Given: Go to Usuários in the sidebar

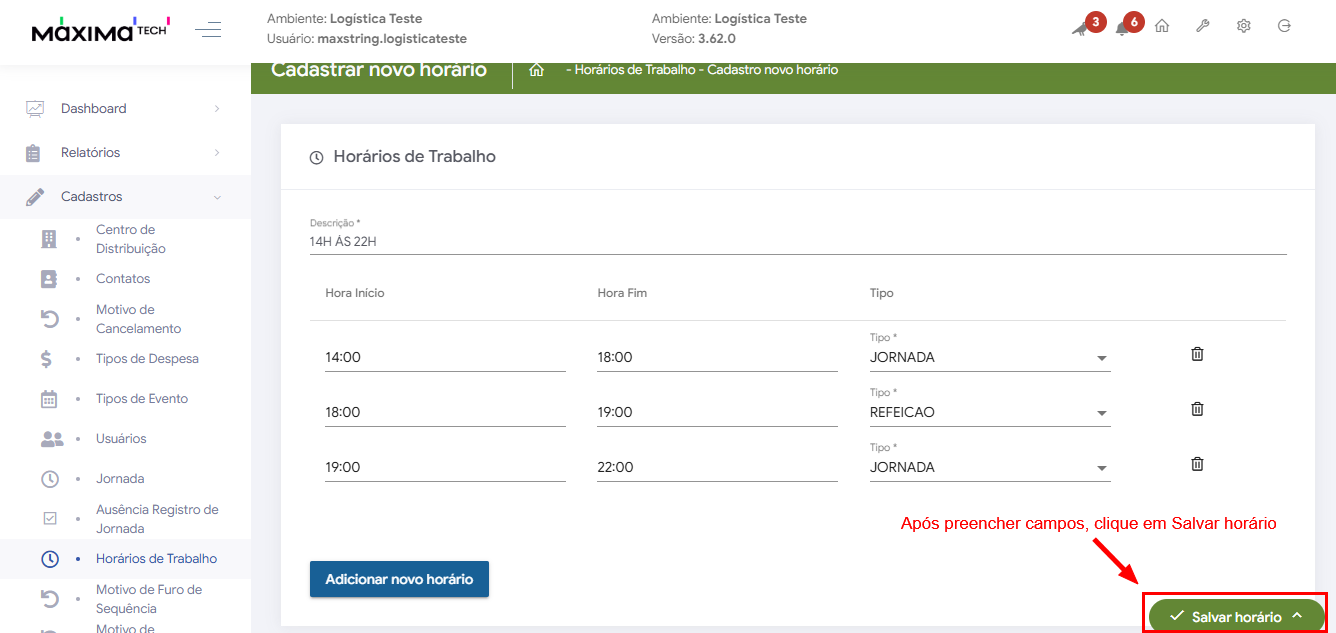Looking at the screenshot, I should 121,439.
